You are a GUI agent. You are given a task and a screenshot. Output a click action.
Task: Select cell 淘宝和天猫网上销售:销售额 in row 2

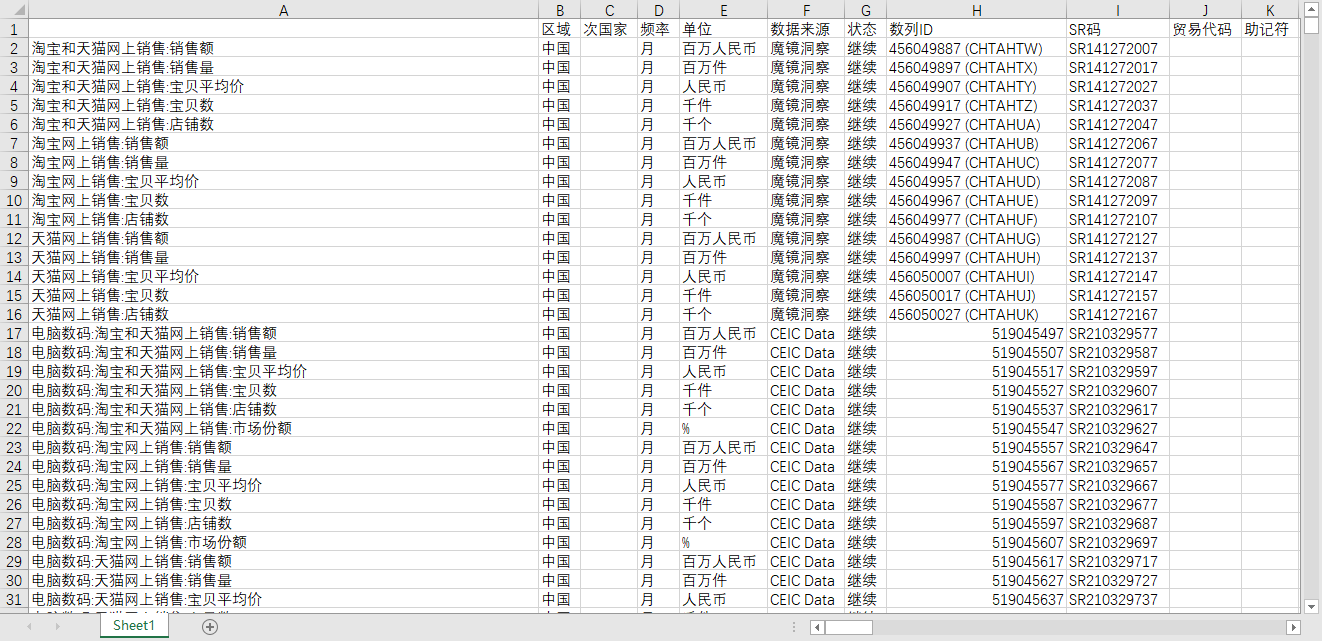(x=283, y=48)
